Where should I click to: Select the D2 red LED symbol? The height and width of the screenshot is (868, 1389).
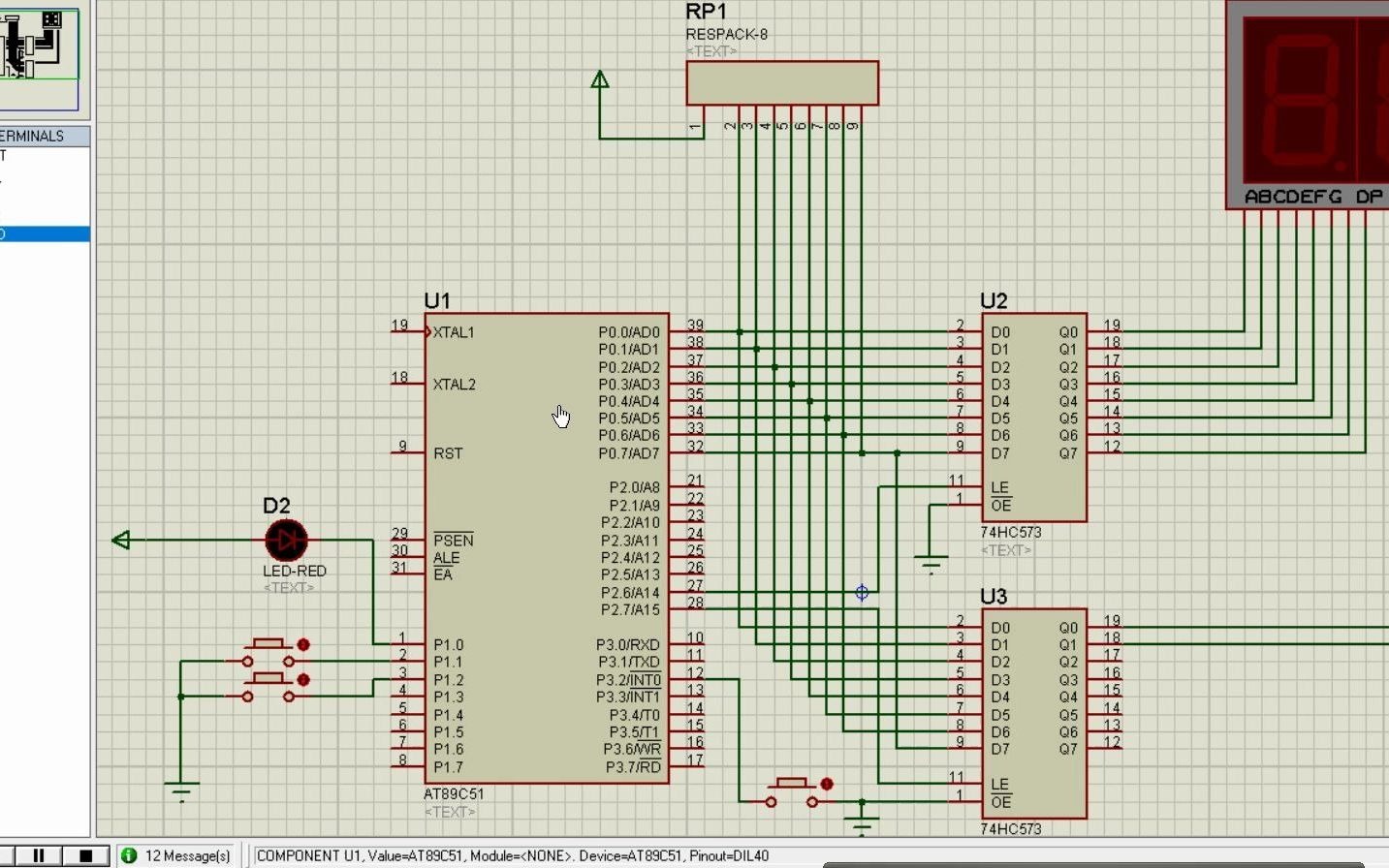pos(286,541)
